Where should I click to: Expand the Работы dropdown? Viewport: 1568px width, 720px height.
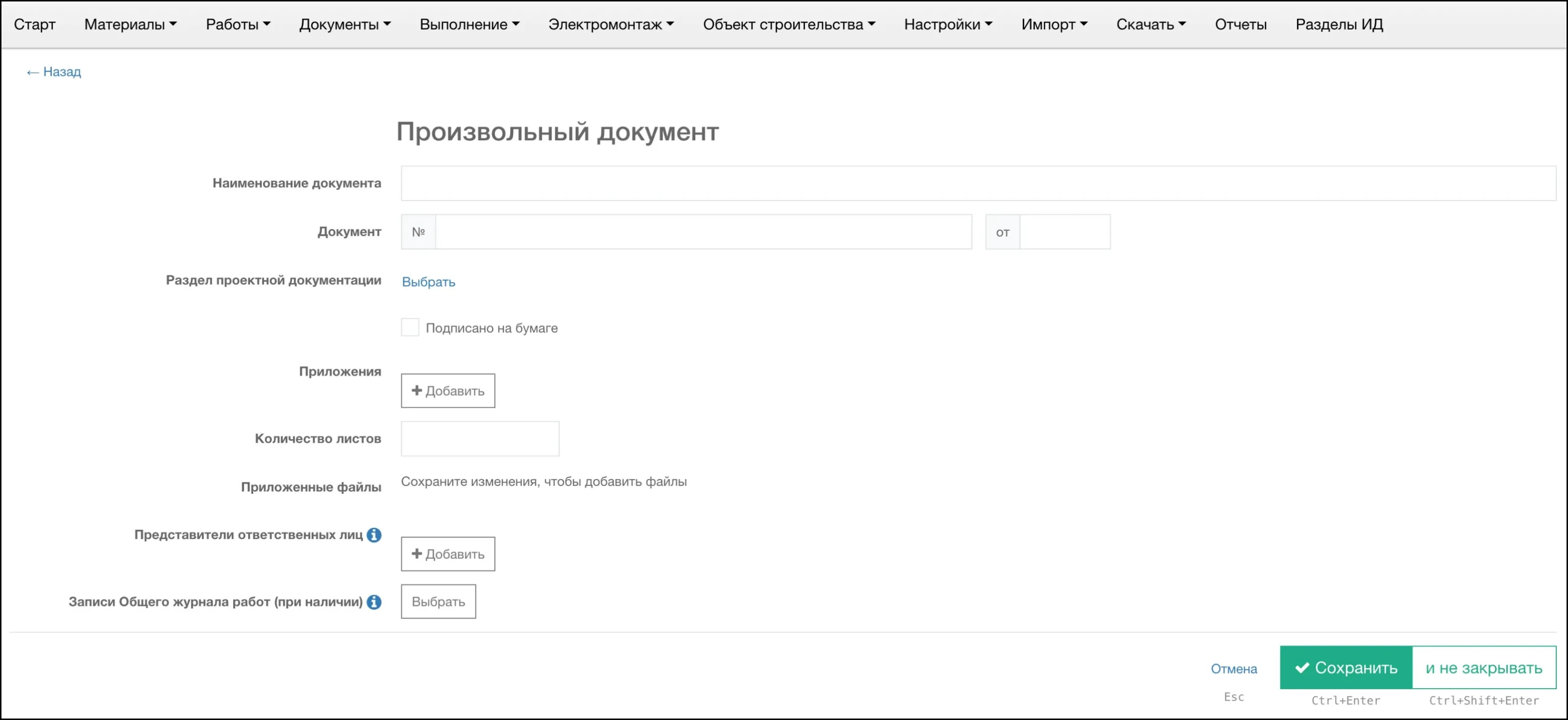pyautogui.click(x=237, y=25)
